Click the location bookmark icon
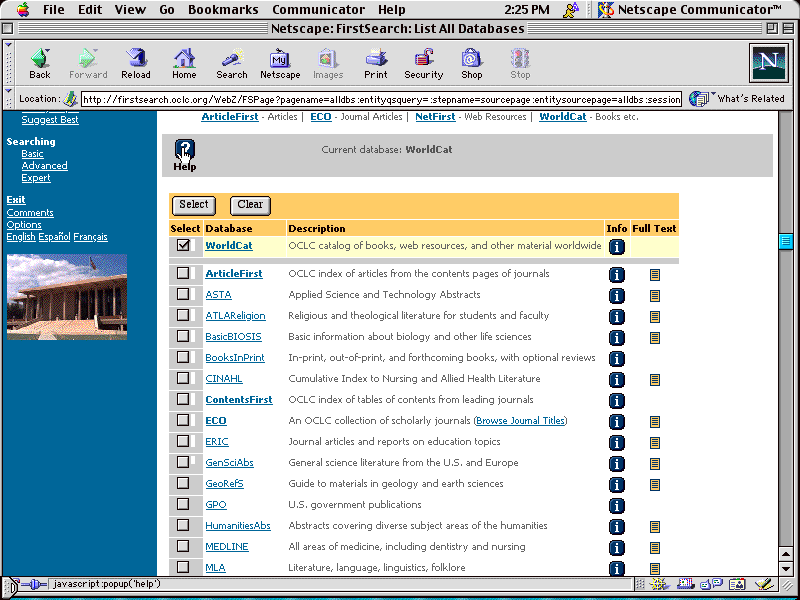Image resolution: width=800 pixels, height=600 pixels. click(x=70, y=98)
